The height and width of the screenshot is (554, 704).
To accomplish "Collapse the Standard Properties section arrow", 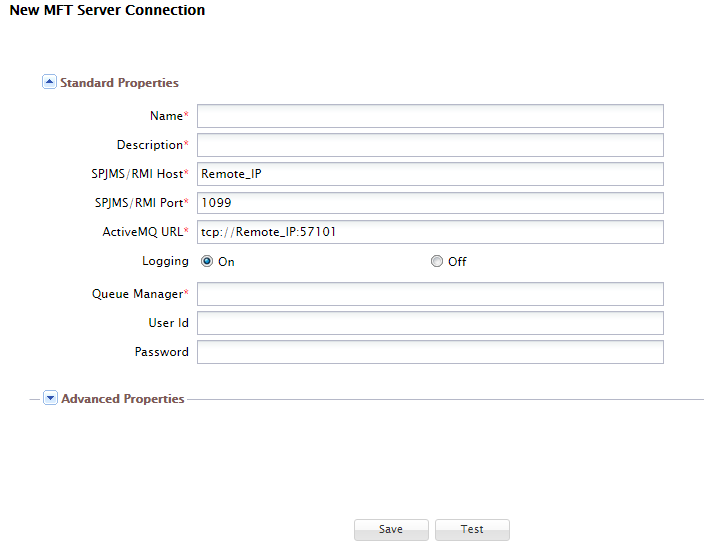I will (49, 82).
